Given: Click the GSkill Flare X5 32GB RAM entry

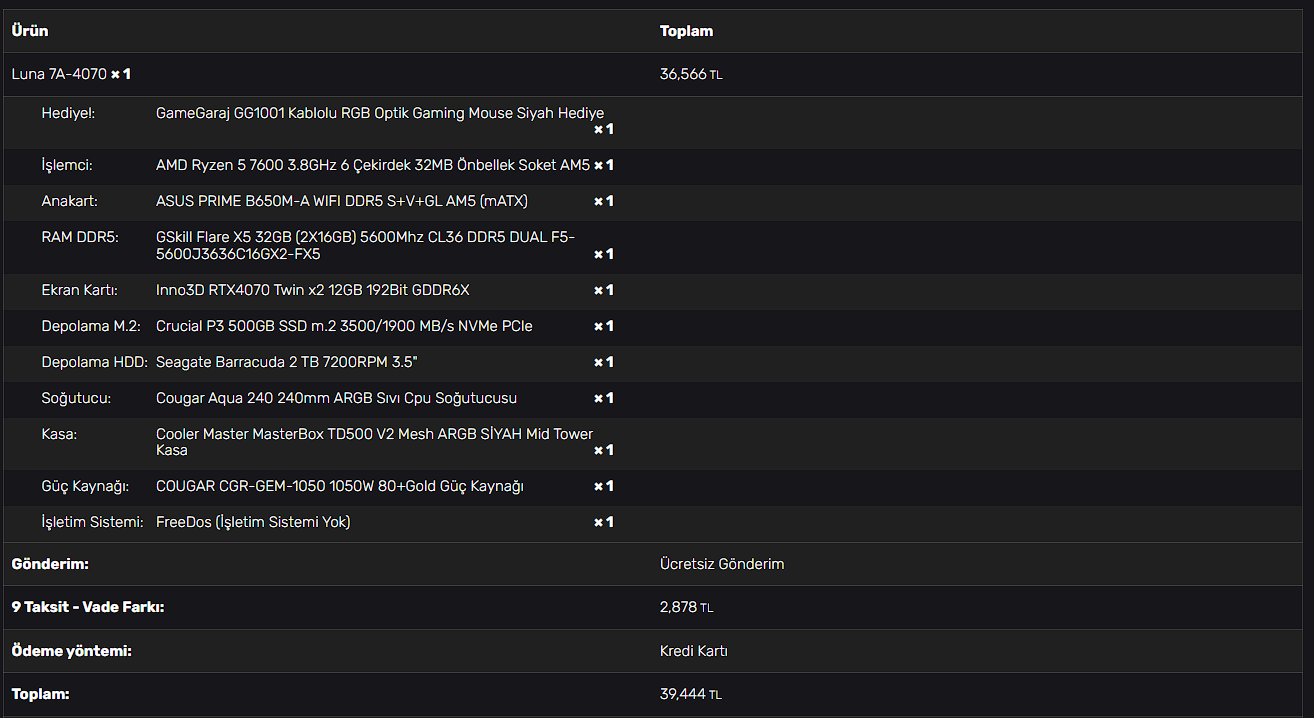Looking at the screenshot, I should [x=365, y=245].
